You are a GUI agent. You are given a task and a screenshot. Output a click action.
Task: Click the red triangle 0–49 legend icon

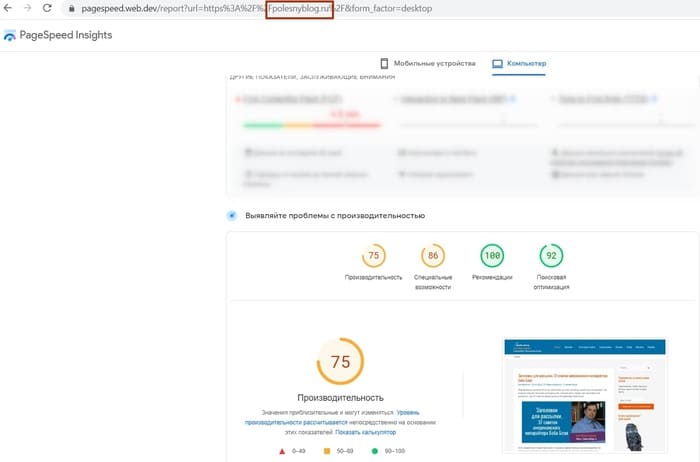click(282, 451)
